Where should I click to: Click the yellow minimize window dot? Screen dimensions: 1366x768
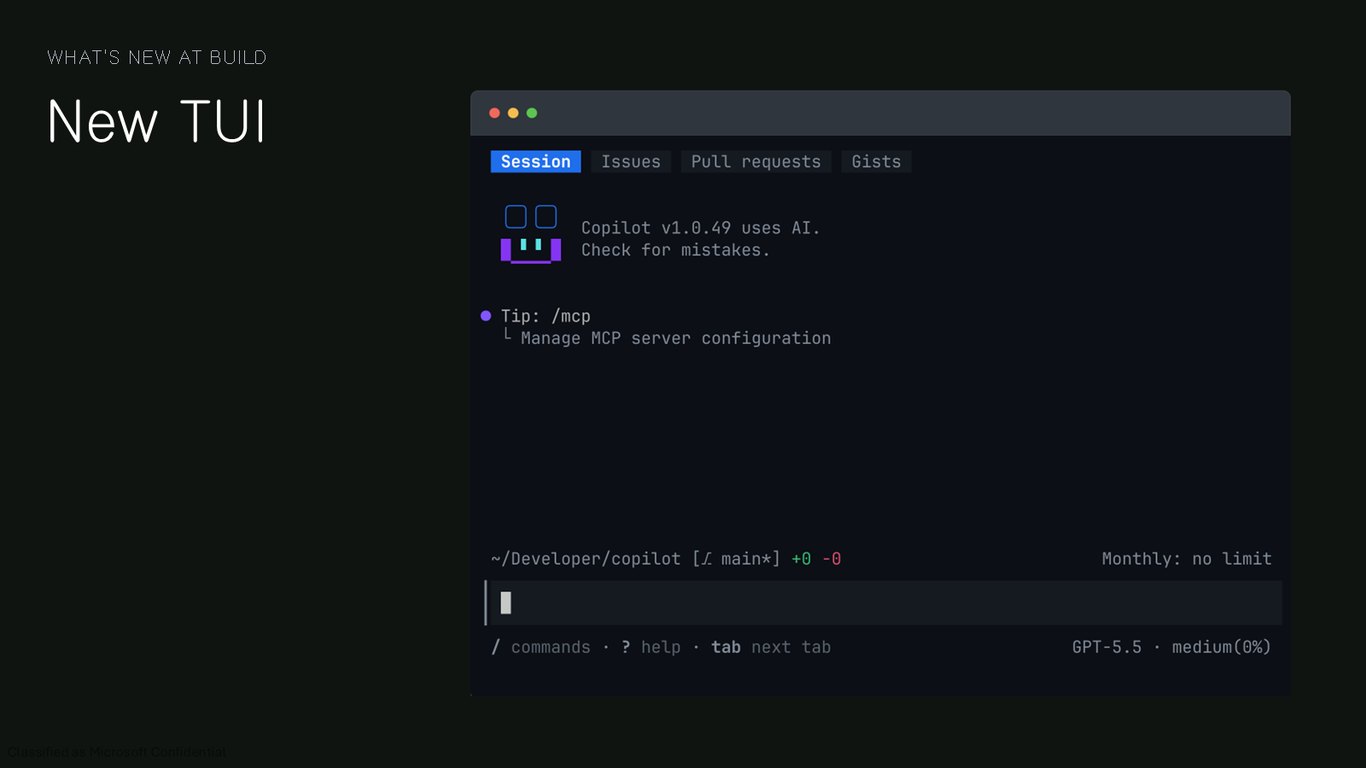(513, 113)
